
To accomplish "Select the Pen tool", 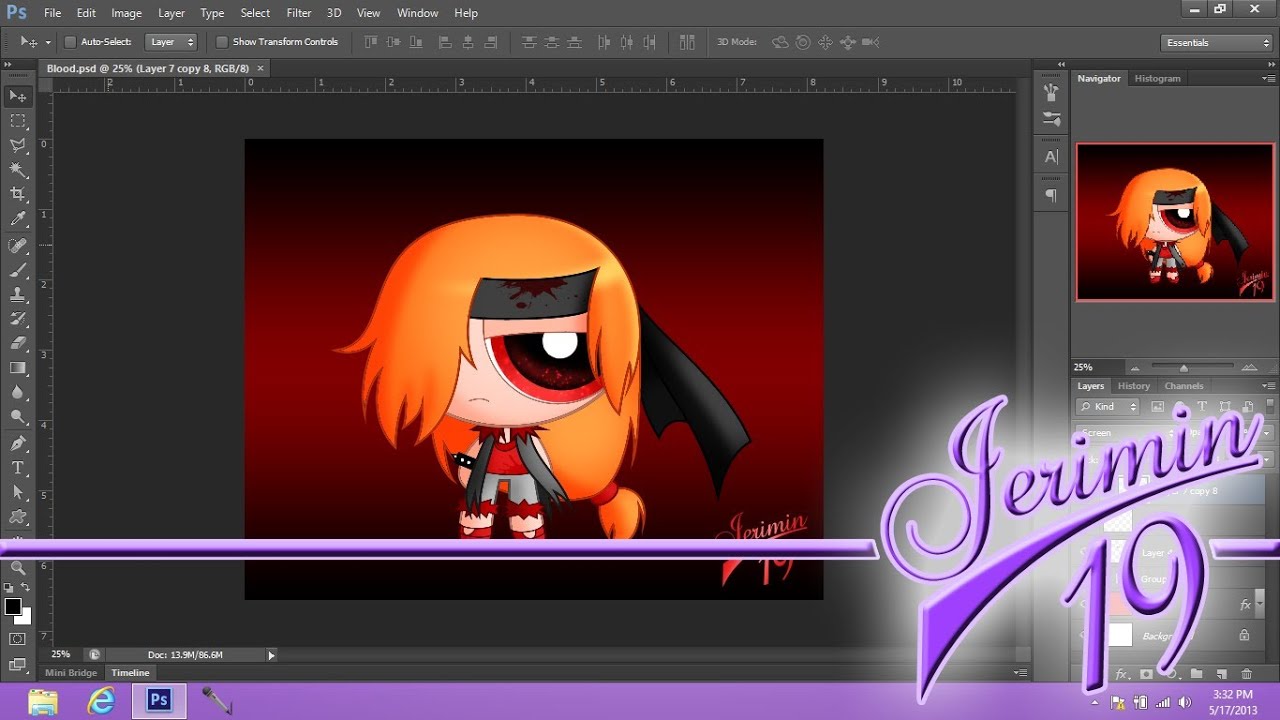I will coord(18,444).
